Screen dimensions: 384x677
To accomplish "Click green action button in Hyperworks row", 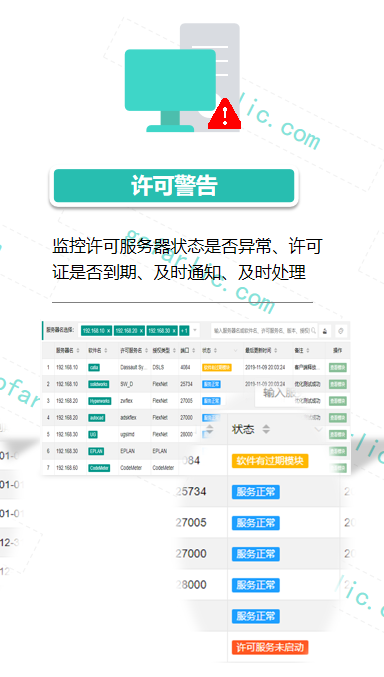I will pos(337,401).
